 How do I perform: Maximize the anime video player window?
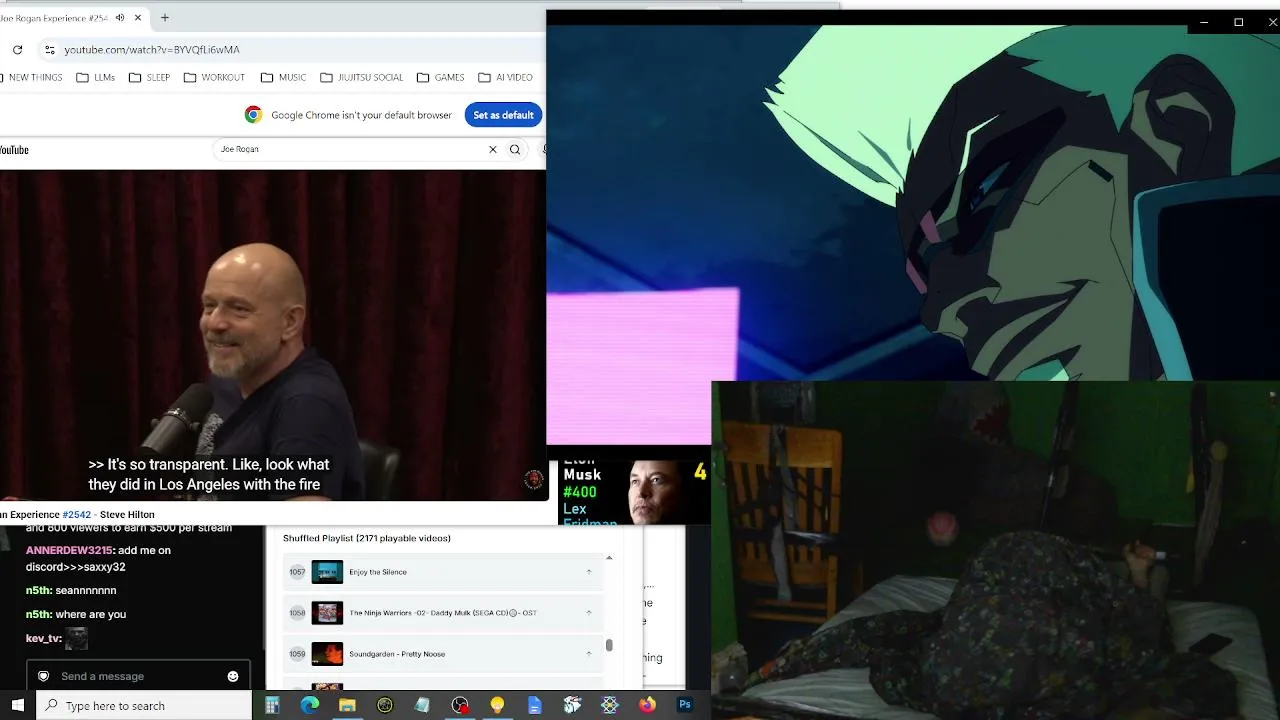1238,22
